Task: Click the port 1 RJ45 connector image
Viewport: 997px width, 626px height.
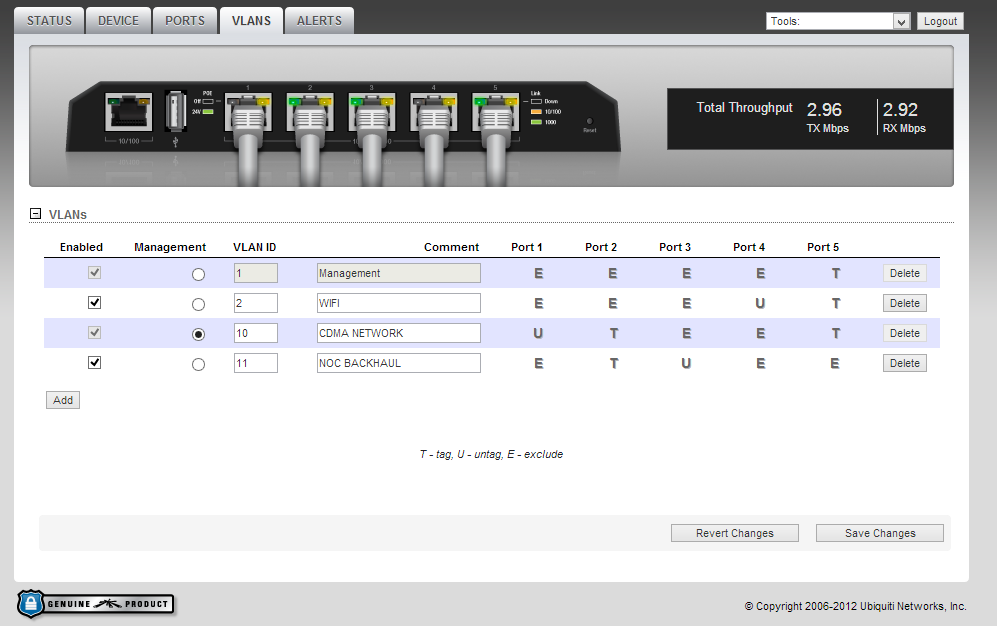Action: pyautogui.click(x=248, y=112)
